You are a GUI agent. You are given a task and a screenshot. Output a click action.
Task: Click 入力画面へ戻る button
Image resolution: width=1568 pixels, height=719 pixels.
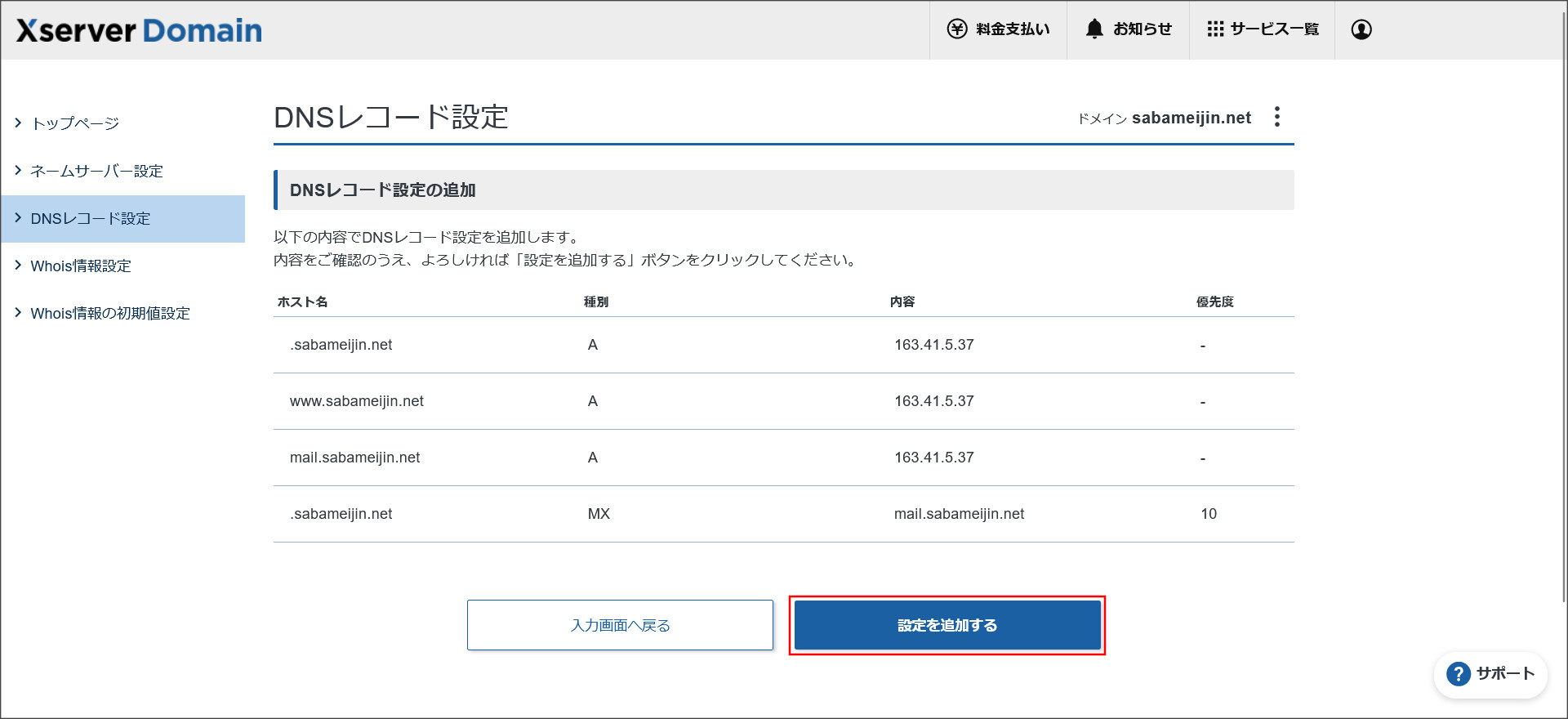(620, 625)
